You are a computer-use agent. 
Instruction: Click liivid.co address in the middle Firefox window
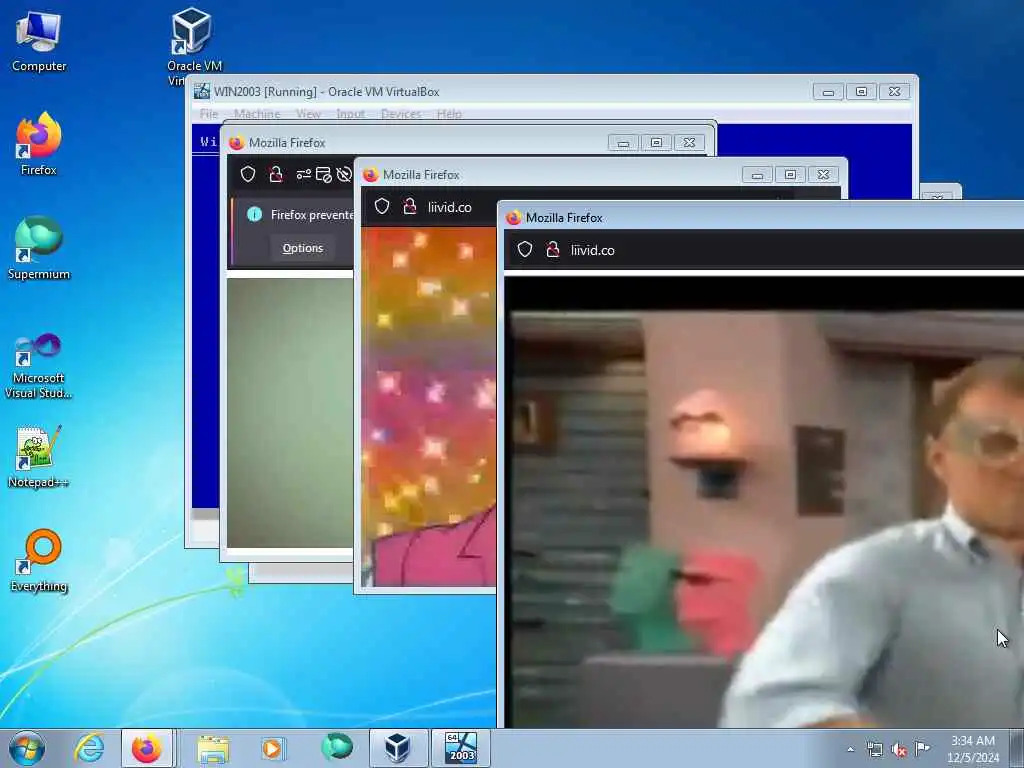tap(449, 207)
